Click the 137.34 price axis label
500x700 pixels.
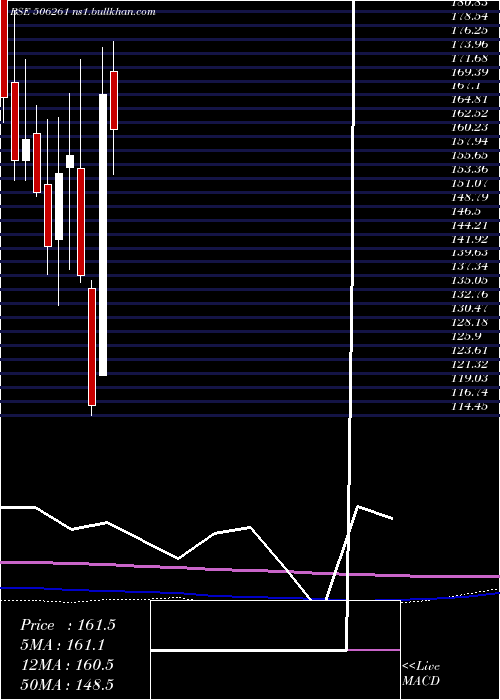tap(470, 267)
